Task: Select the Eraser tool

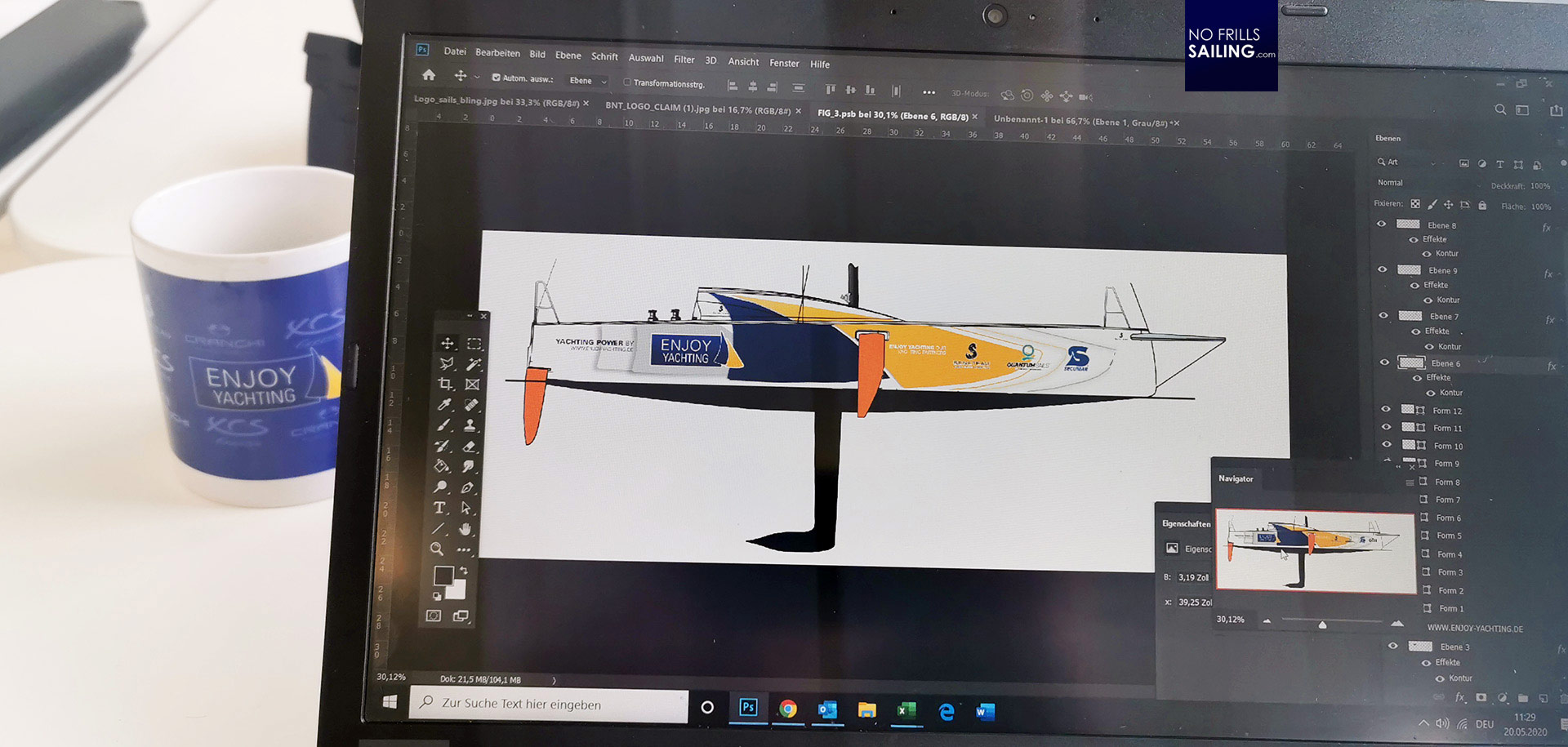Action: pos(470,447)
